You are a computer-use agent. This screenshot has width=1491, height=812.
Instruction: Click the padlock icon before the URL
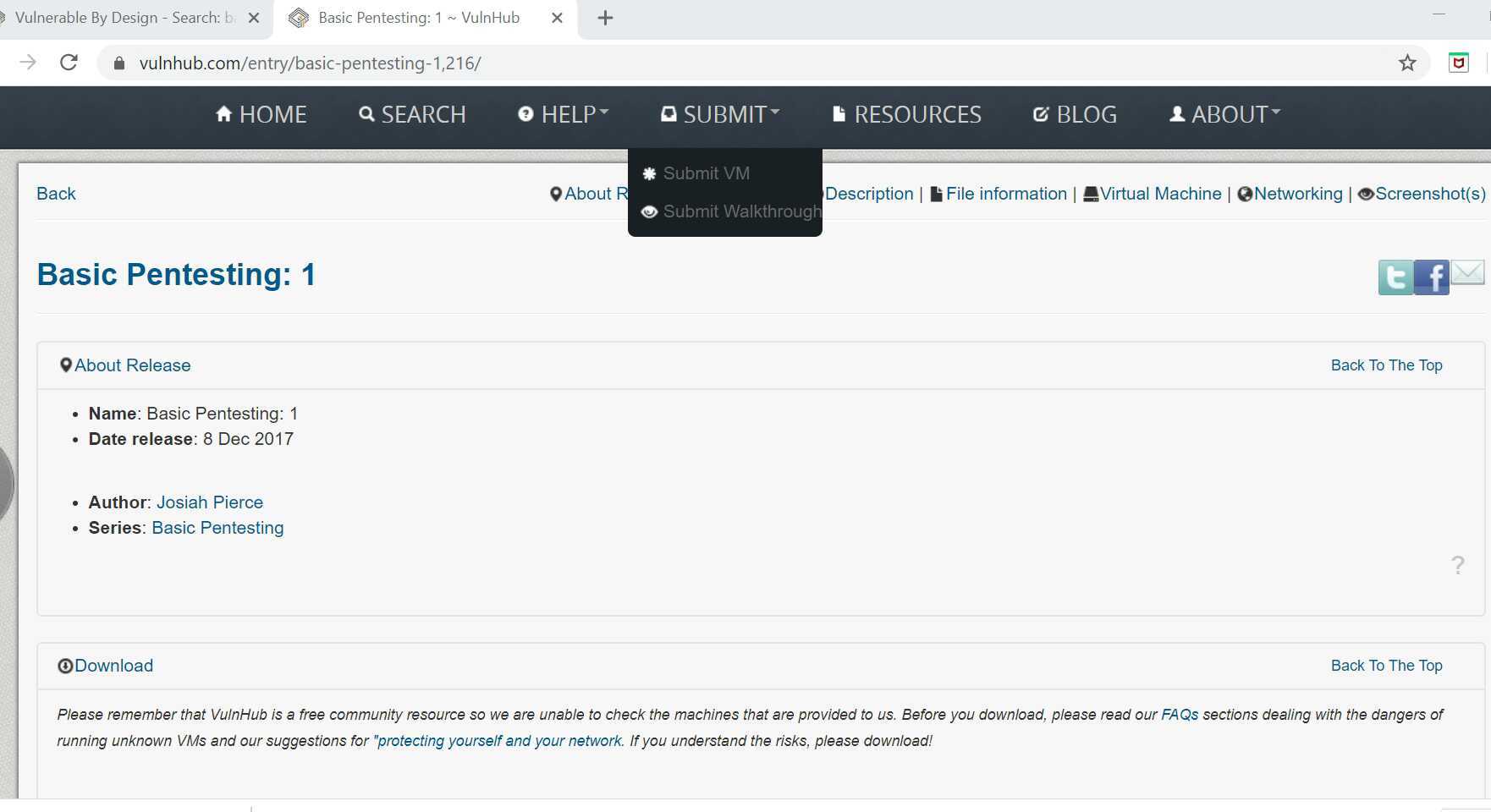coord(118,62)
